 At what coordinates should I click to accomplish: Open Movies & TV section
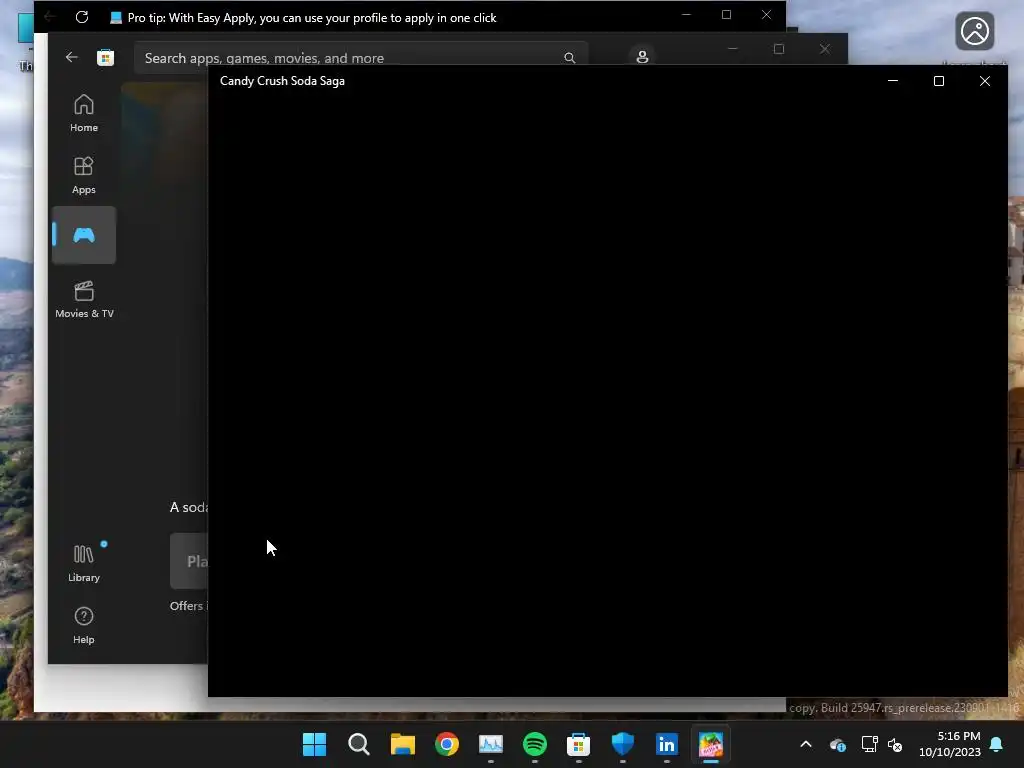click(x=84, y=299)
